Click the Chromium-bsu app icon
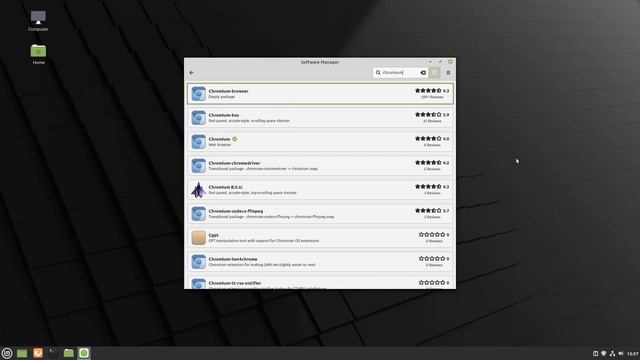 tap(199, 118)
